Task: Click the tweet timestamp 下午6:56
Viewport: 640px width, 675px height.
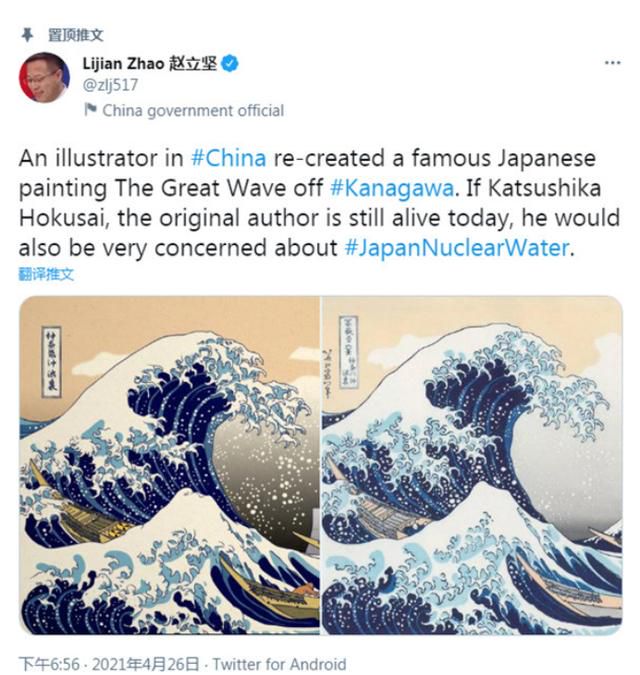Action: click(49, 663)
